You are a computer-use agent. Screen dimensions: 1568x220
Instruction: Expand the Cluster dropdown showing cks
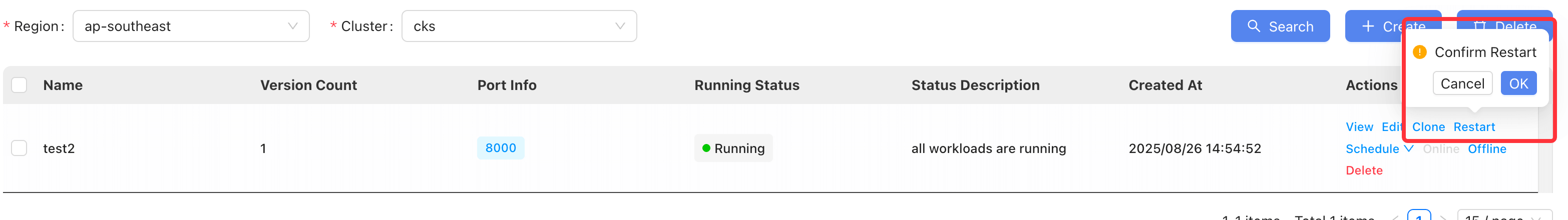[x=519, y=26]
